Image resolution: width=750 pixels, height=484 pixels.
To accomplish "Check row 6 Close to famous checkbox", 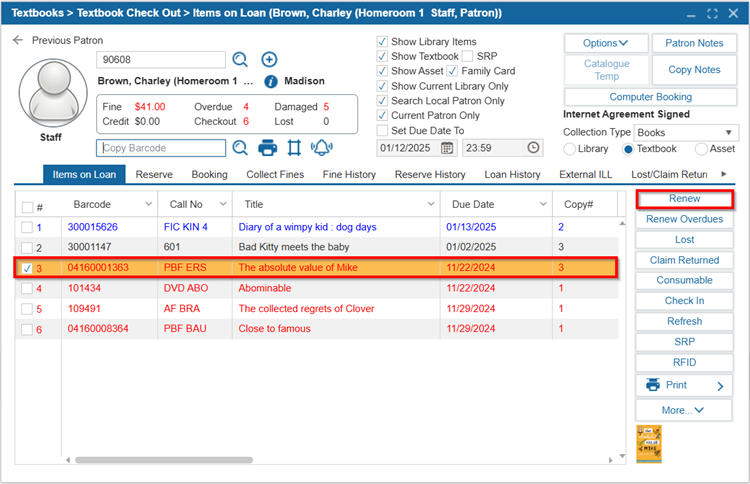I will [x=27, y=330].
